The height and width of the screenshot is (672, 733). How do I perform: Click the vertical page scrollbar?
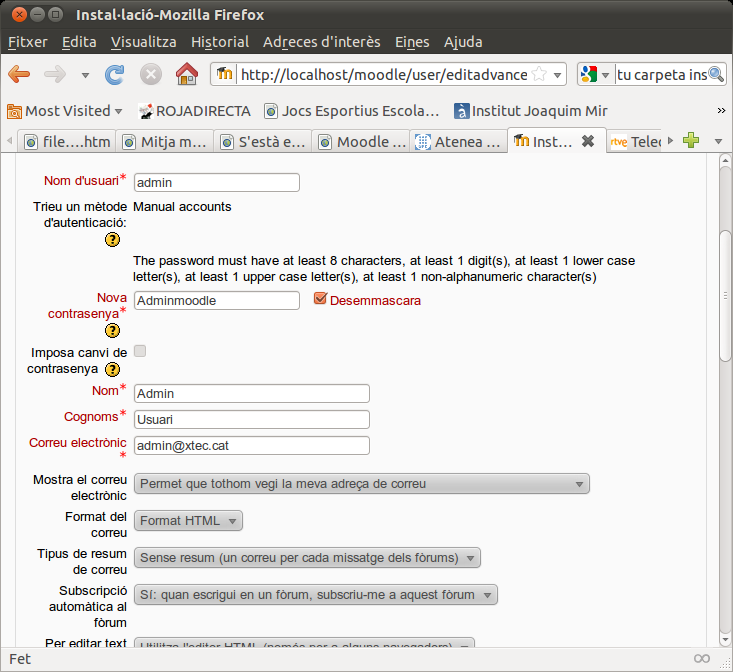[726, 300]
